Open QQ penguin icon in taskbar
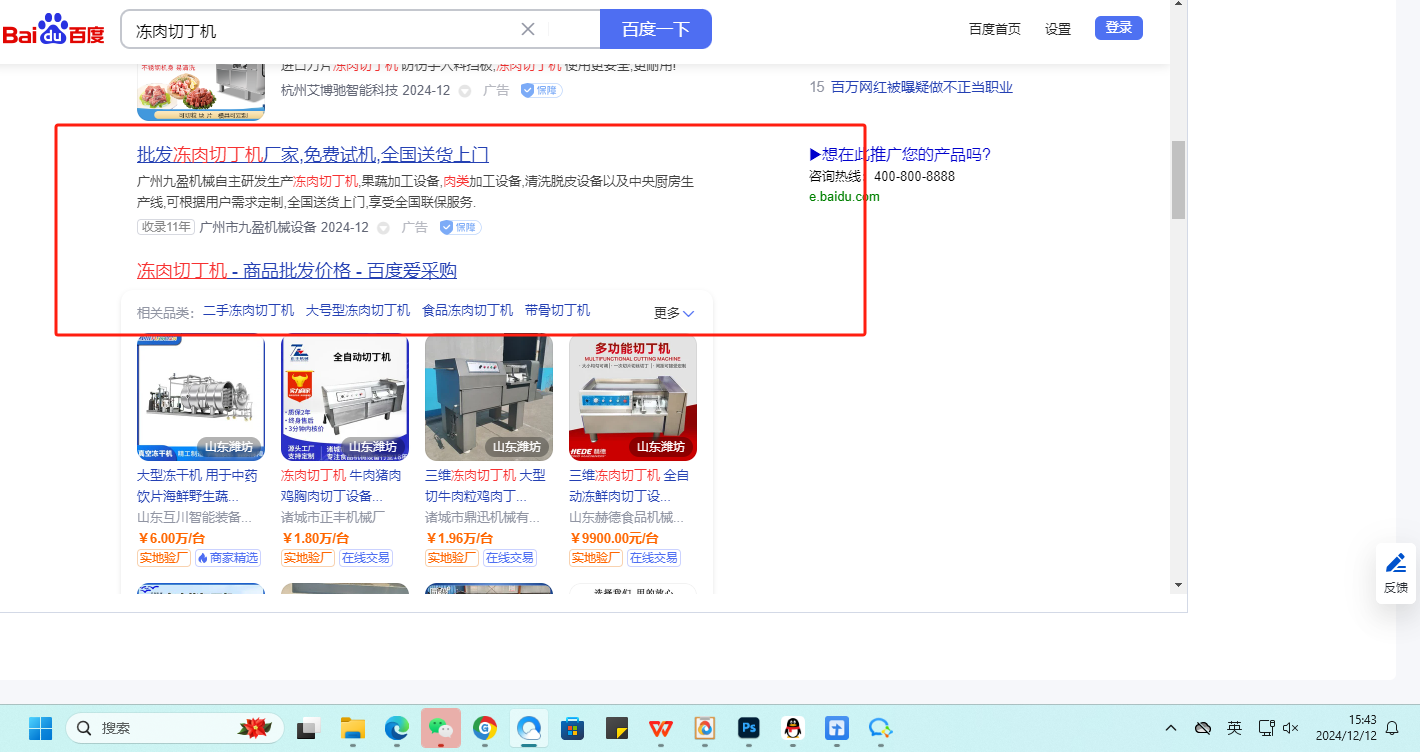Viewport: 1420px width, 752px height. pos(793,728)
